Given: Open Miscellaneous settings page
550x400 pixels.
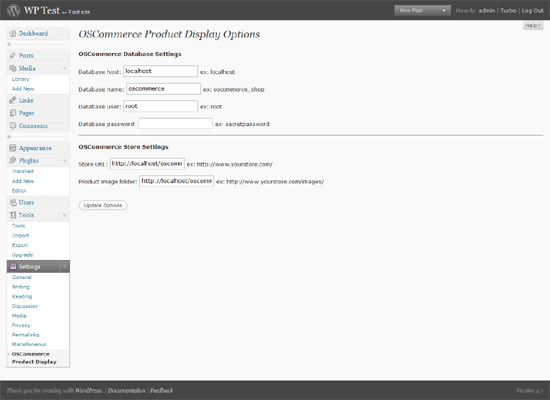Looking at the screenshot, I should (29, 344).
